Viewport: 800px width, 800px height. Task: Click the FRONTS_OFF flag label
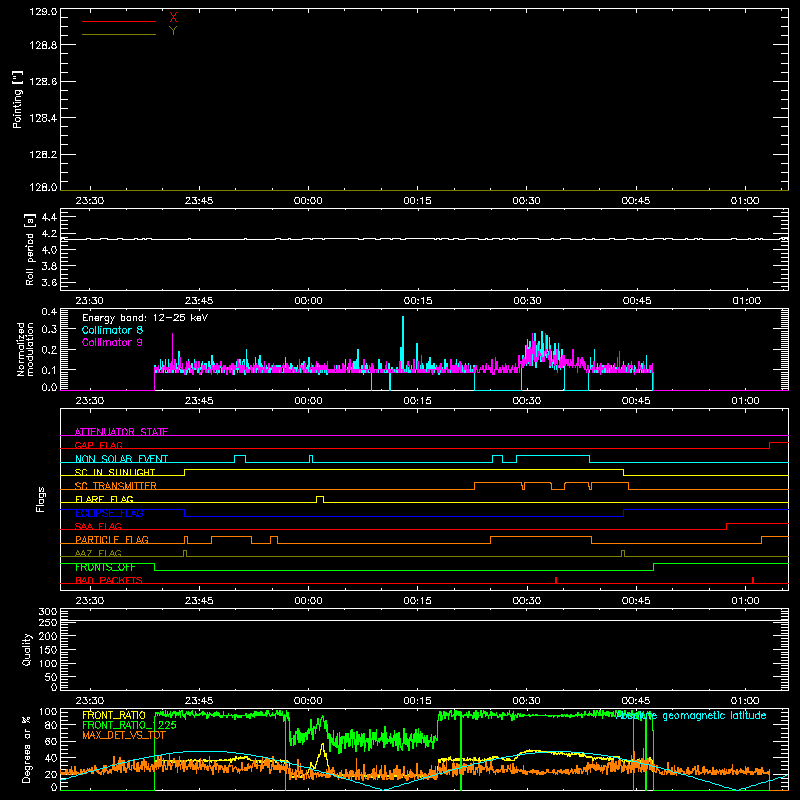pos(105,567)
